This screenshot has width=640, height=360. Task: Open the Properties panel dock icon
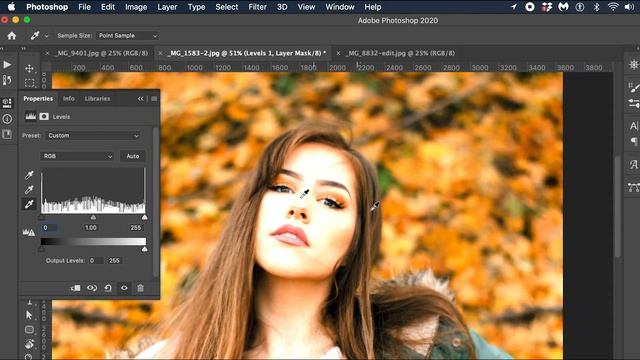click(x=7, y=102)
